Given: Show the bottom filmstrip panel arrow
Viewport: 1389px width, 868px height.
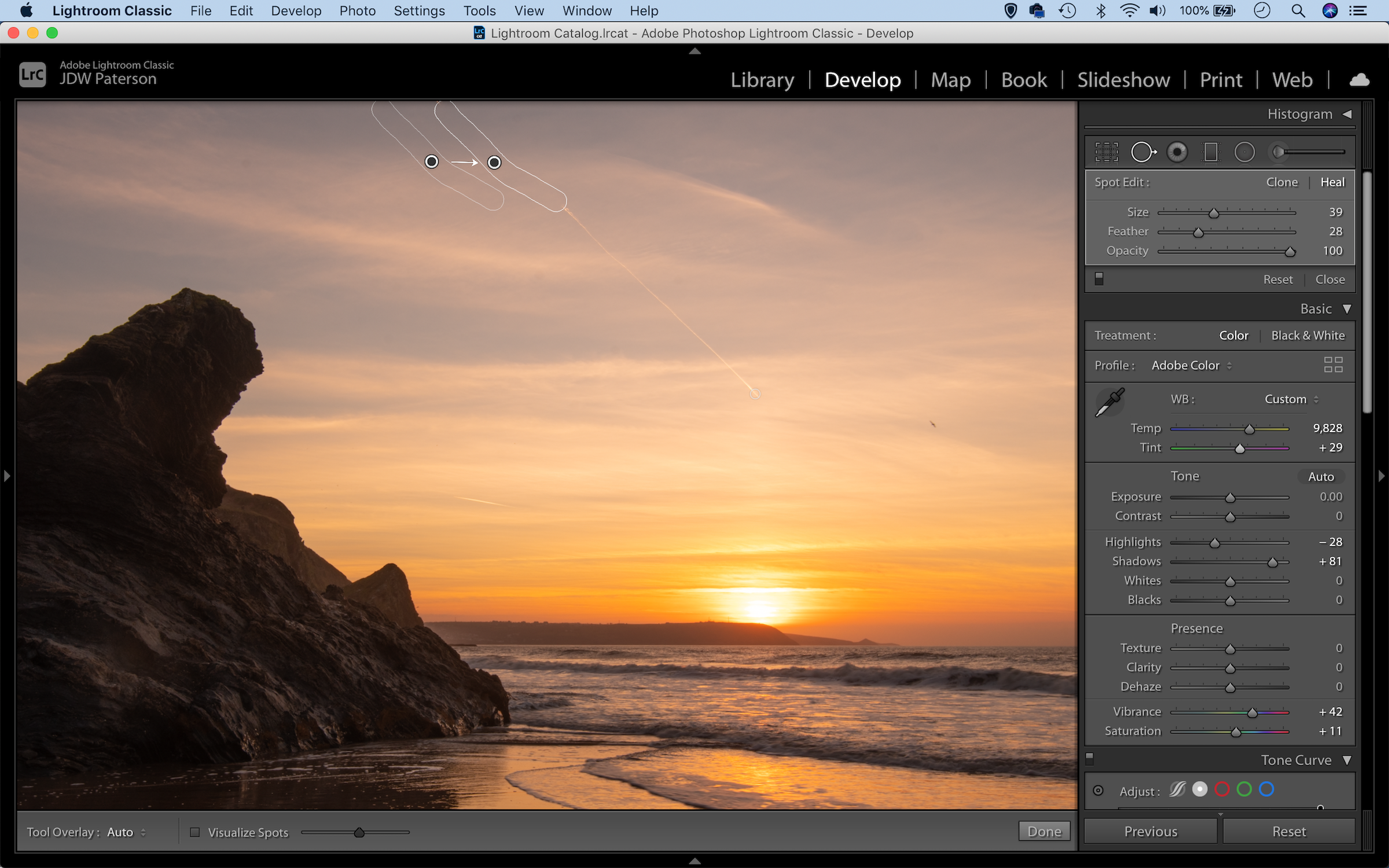Looking at the screenshot, I should tap(694, 861).
